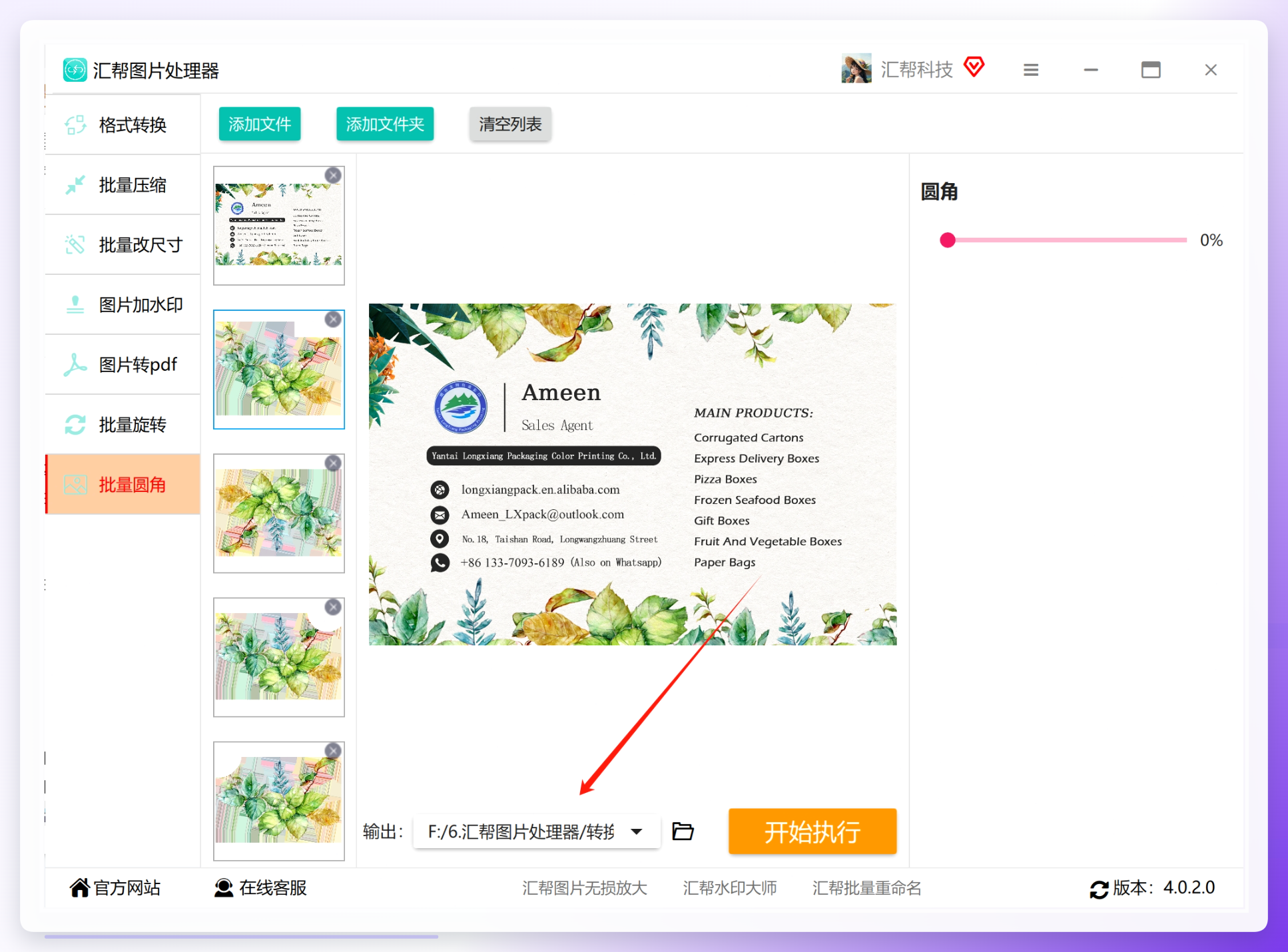Remove the fourth thumbnail from list

coord(333,606)
